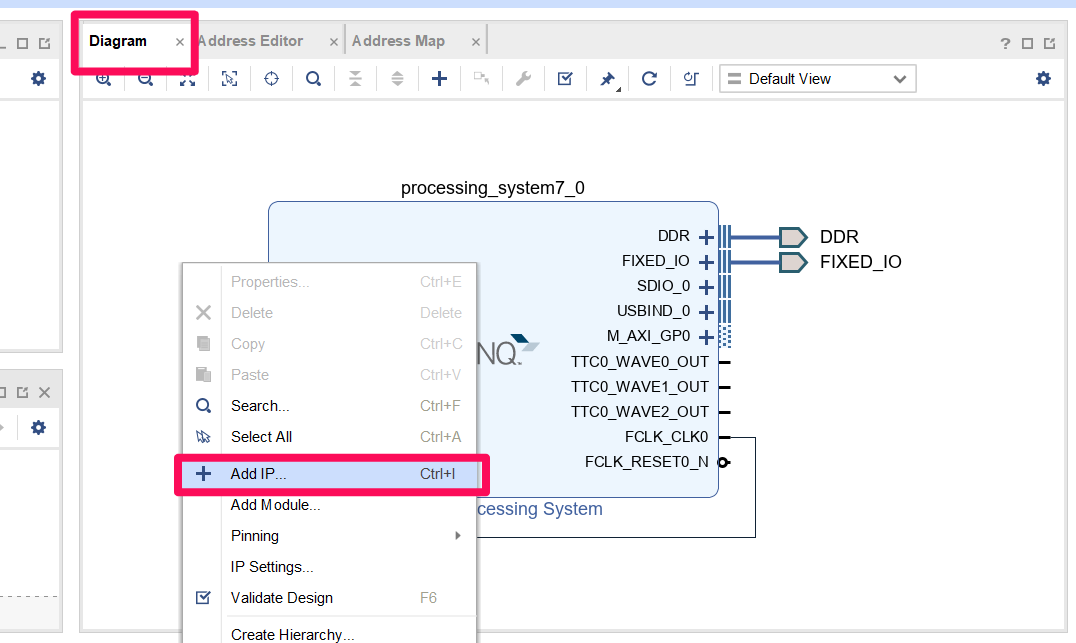Viewport: 1076px width, 643px height.
Task: Switch to the Address Editor tab
Action: tap(251, 41)
